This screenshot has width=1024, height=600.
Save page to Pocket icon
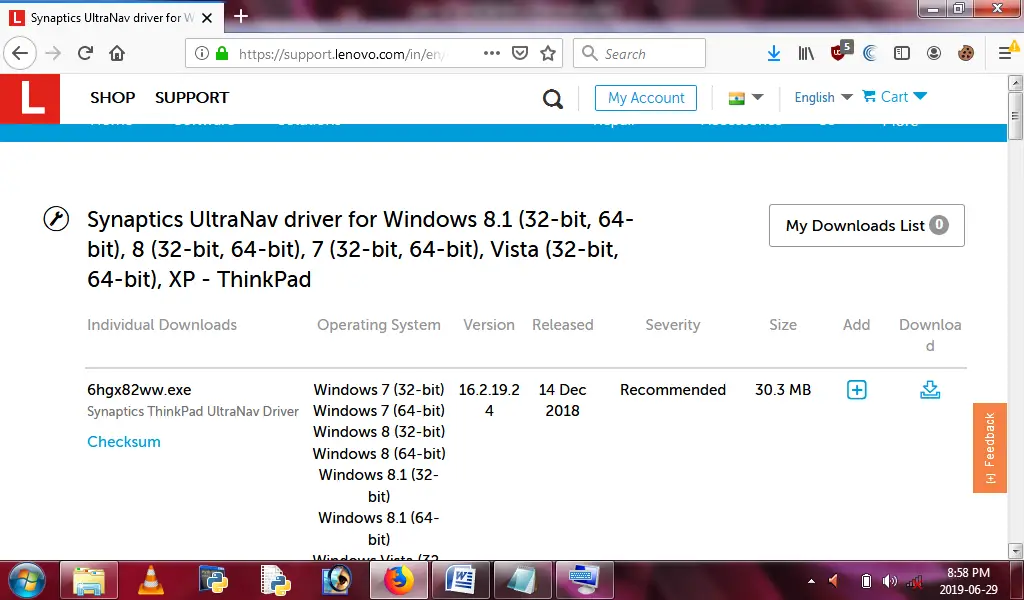click(x=520, y=54)
